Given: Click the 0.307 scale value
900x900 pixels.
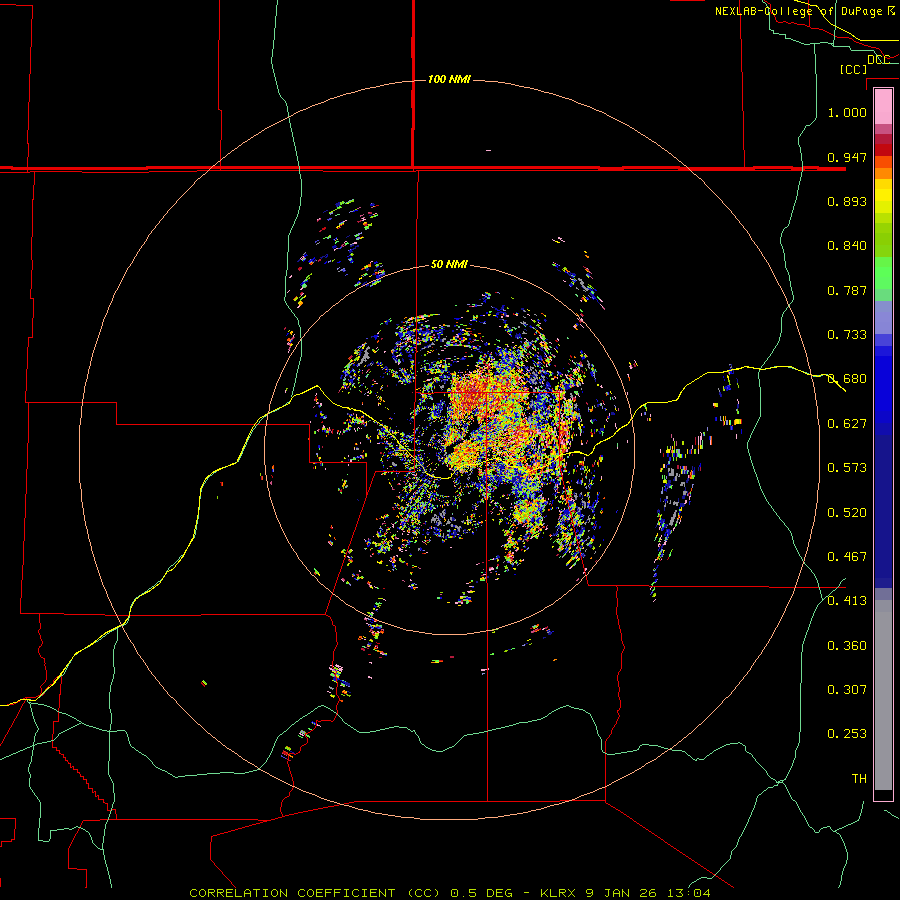Looking at the screenshot, I should click(847, 690).
